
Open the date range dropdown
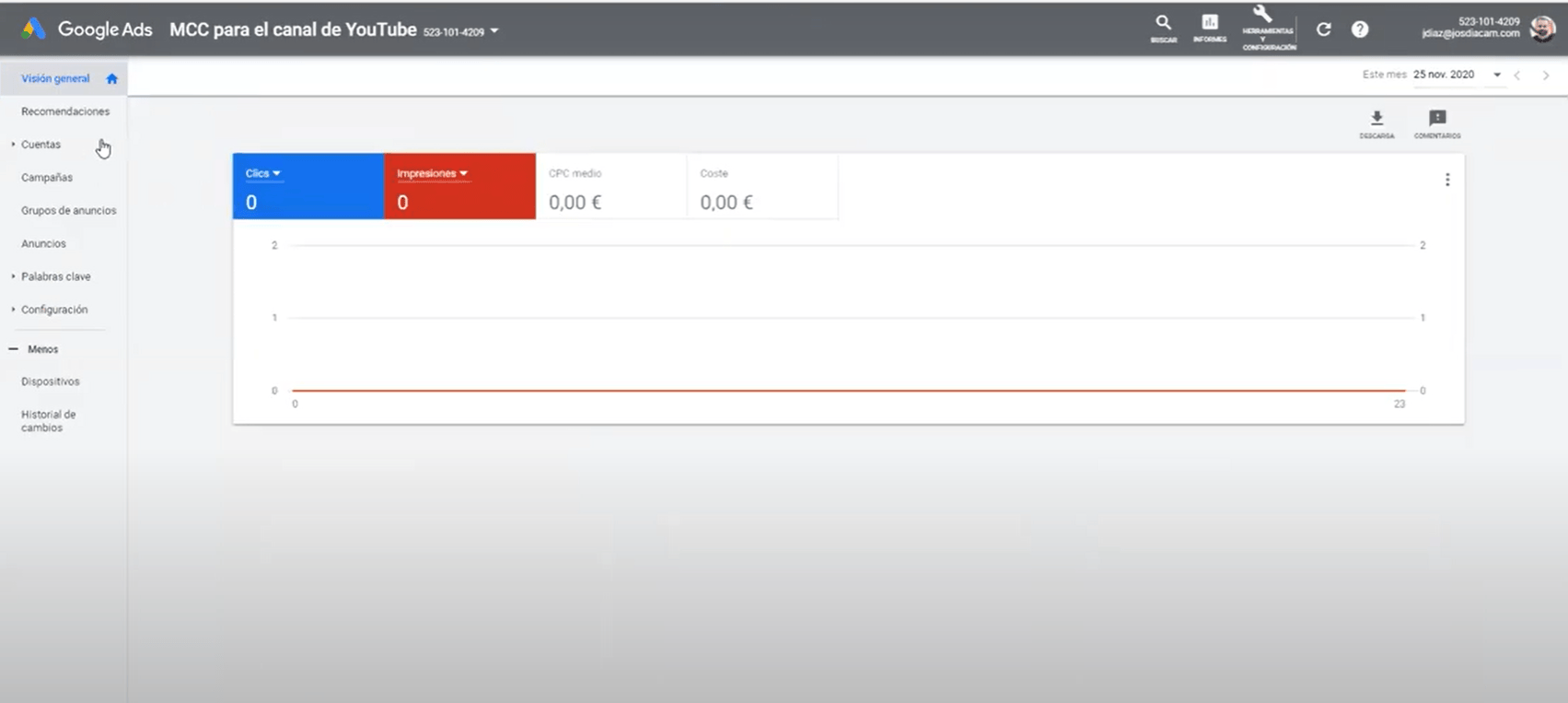point(1497,75)
